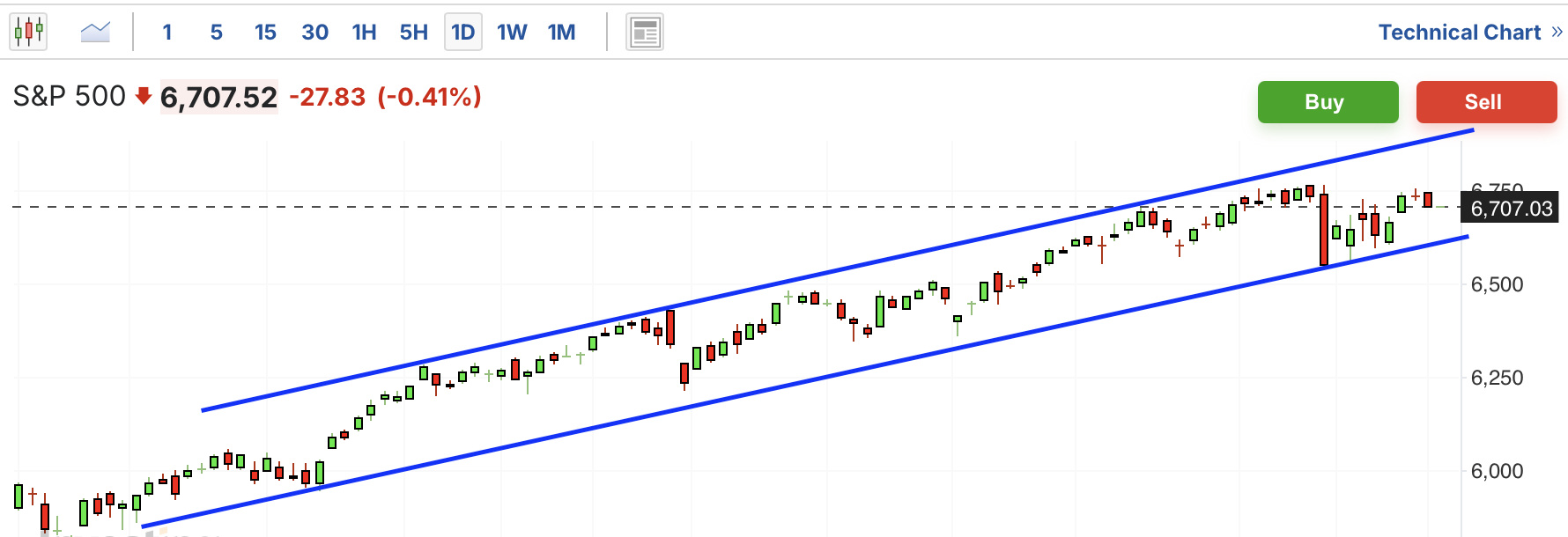Image resolution: width=1568 pixels, height=537 pixels.
Task: Click the 6,250 price axis label
Action: [x=1497, y=378]
